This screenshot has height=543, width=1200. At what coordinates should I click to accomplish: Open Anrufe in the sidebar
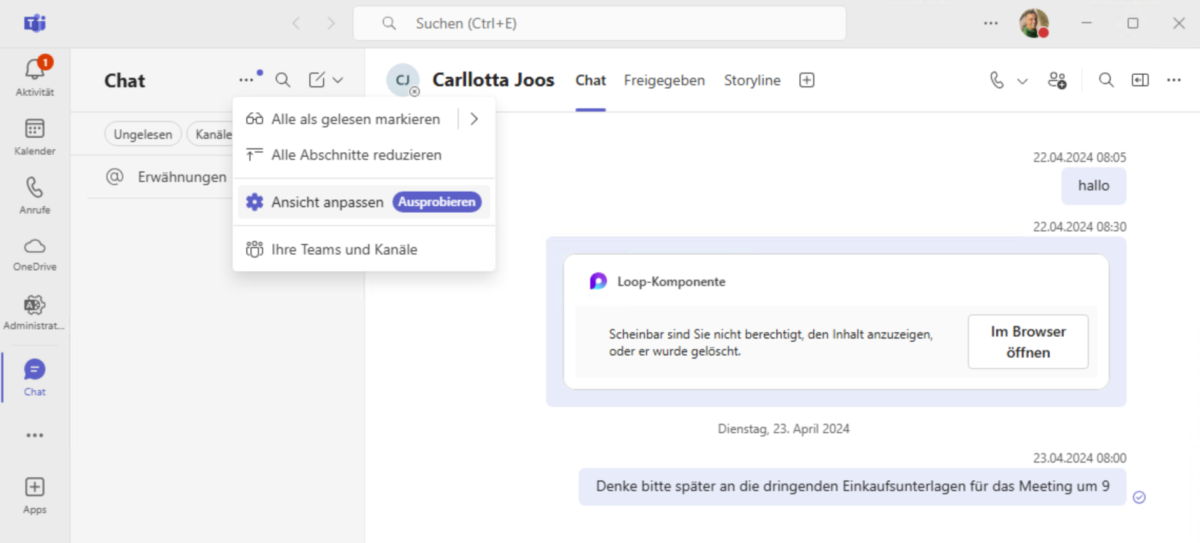coord(35,195)
